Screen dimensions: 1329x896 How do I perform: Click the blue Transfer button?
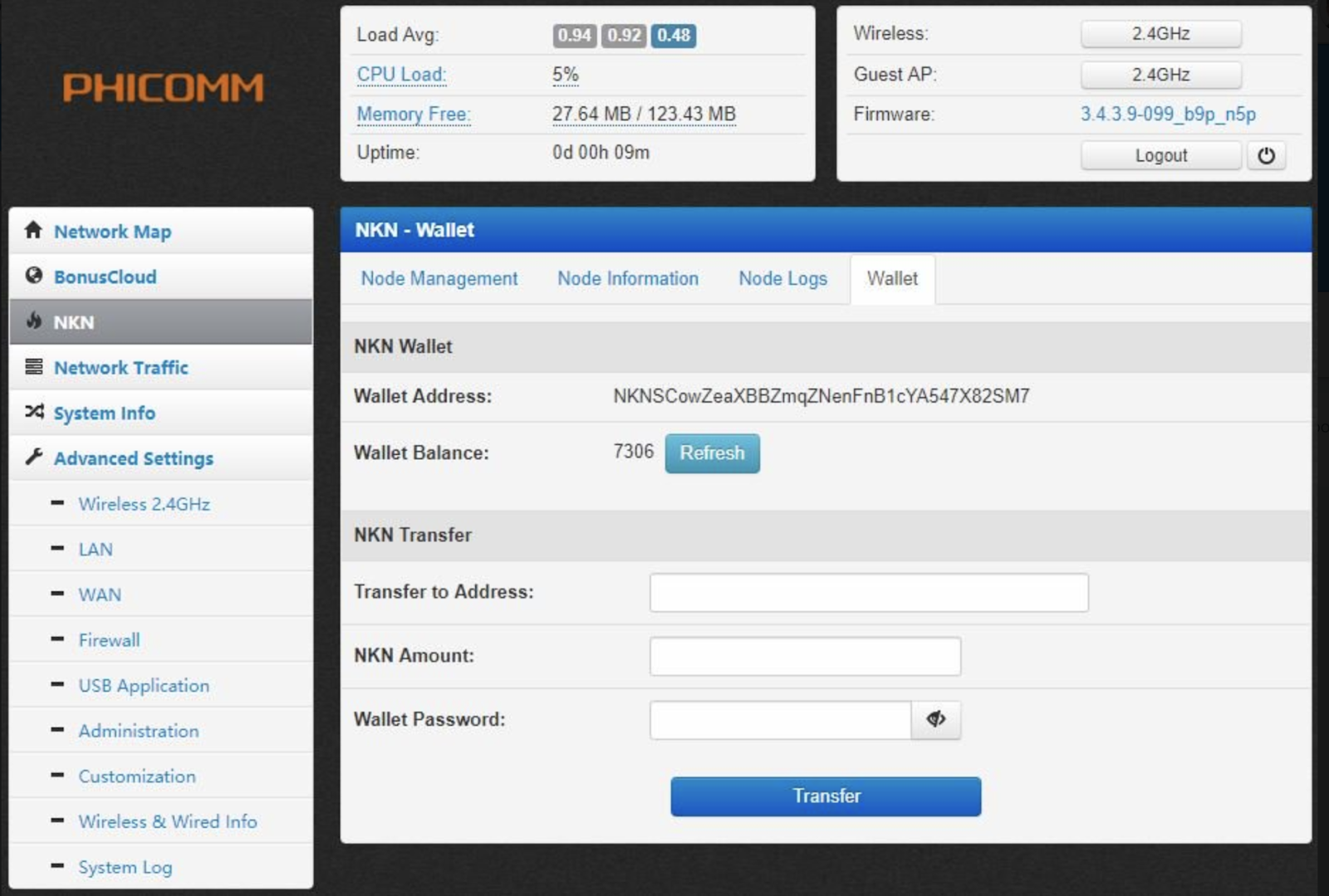(826, 796)
